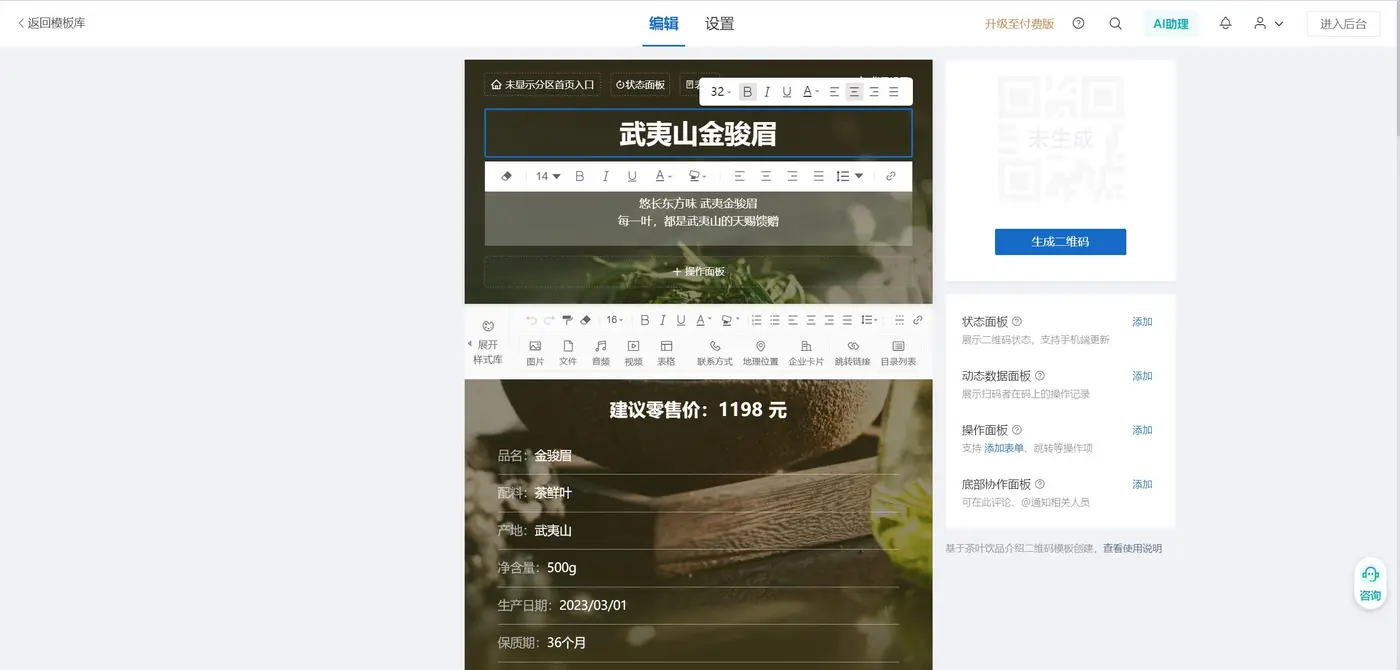
Task: Apply numbered list in the size-16 toolbar
Action: point(757,320)
